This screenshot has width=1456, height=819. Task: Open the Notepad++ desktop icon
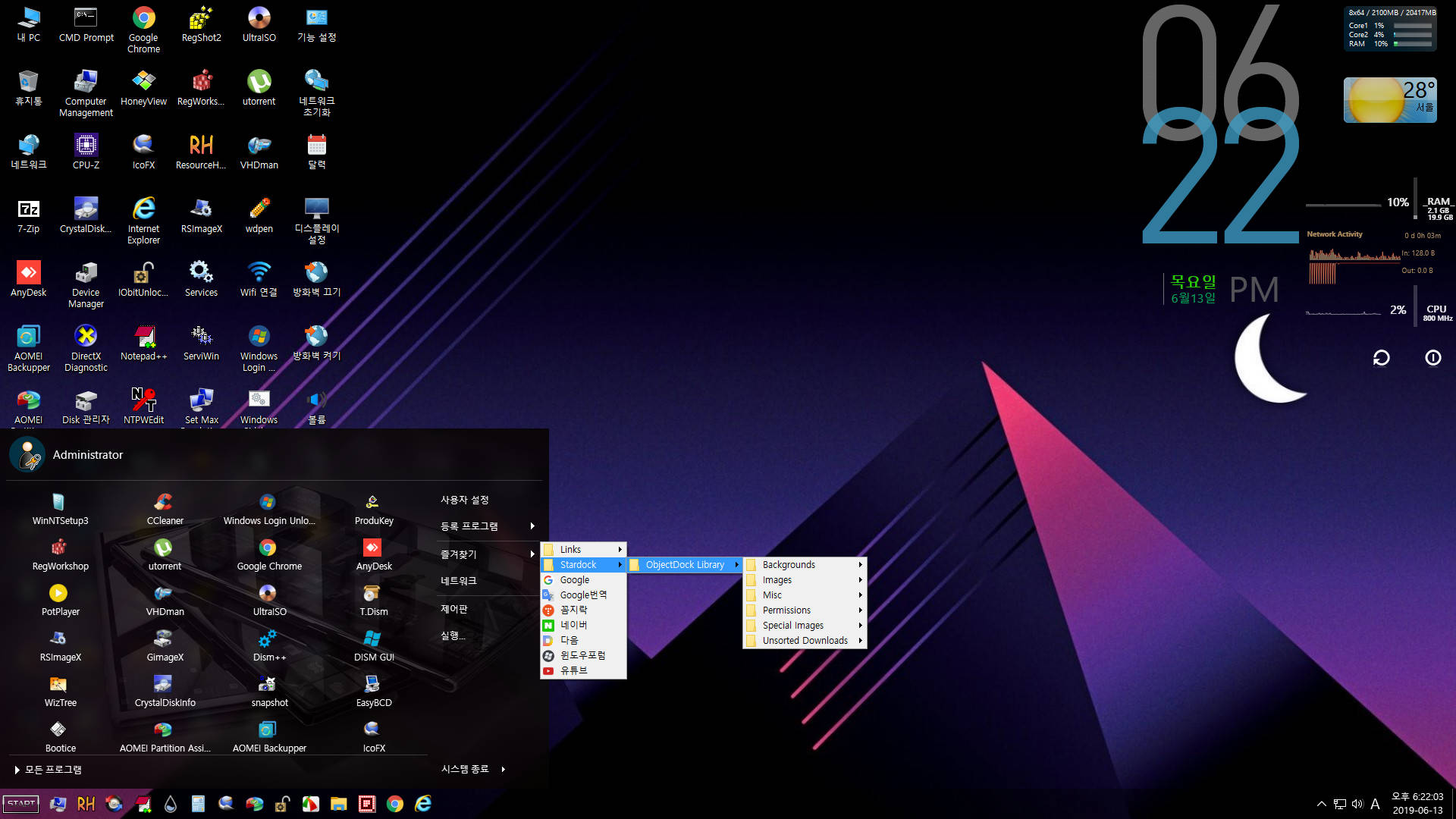(x=143, y=343)
